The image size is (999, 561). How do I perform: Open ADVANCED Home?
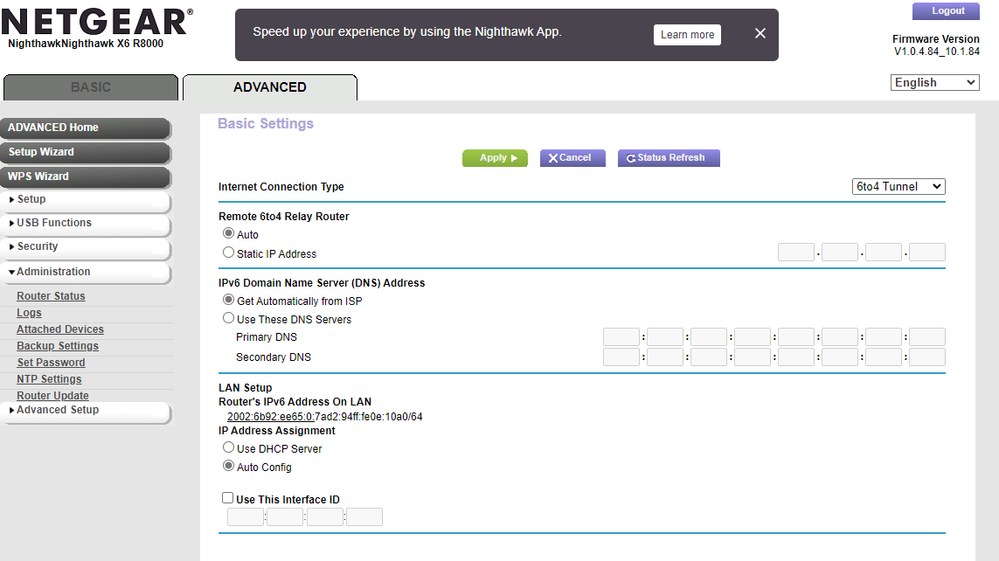click(x=85, y=127)
